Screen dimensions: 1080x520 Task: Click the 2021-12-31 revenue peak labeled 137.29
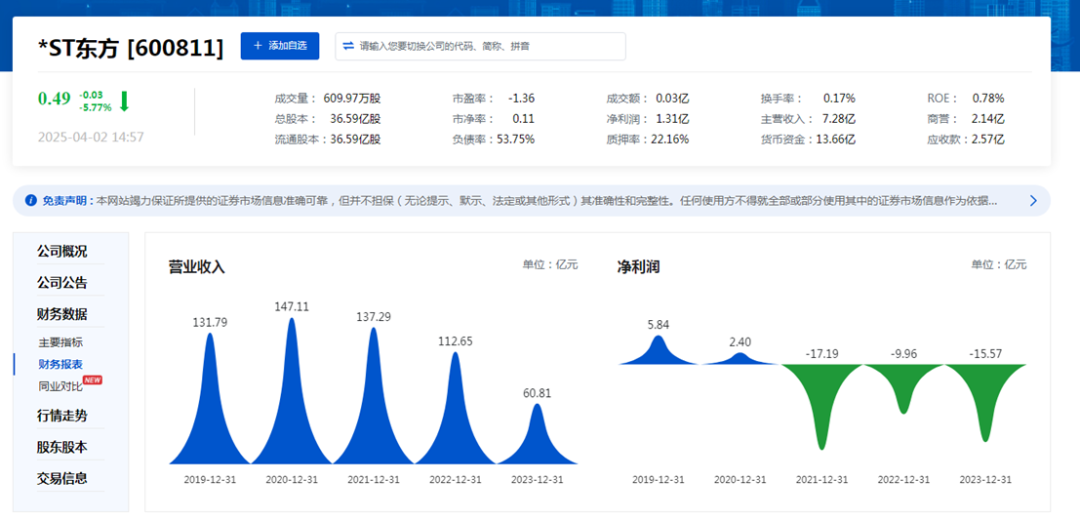(373, 395)
